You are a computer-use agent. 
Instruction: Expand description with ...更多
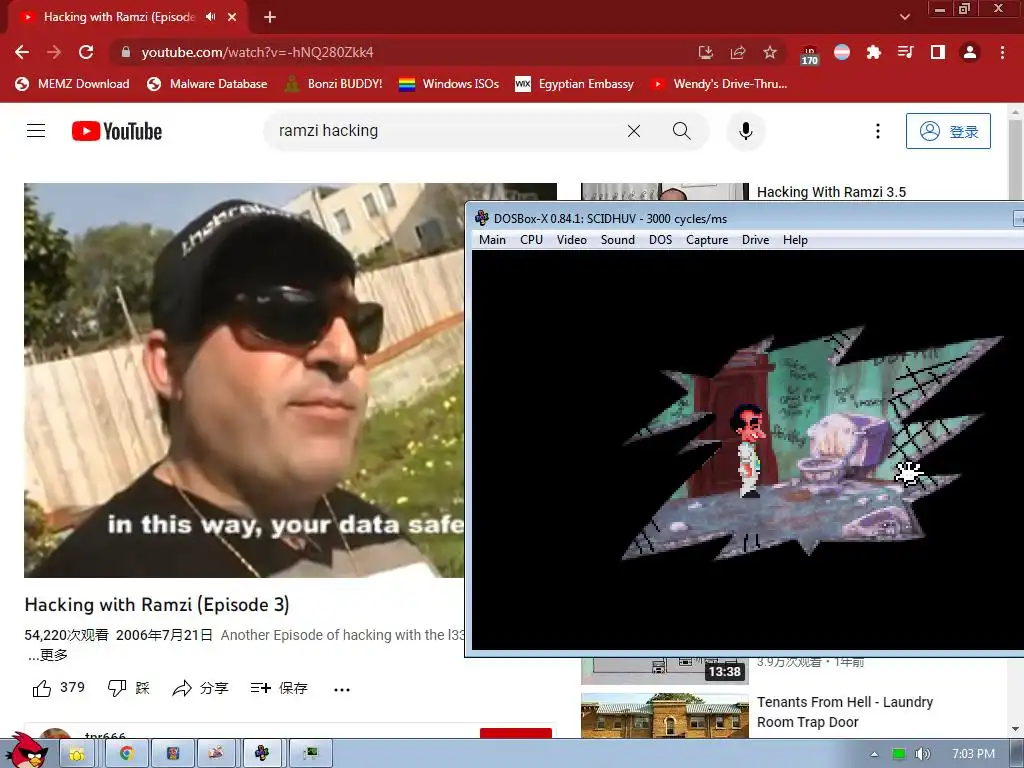tap(48, 655)
